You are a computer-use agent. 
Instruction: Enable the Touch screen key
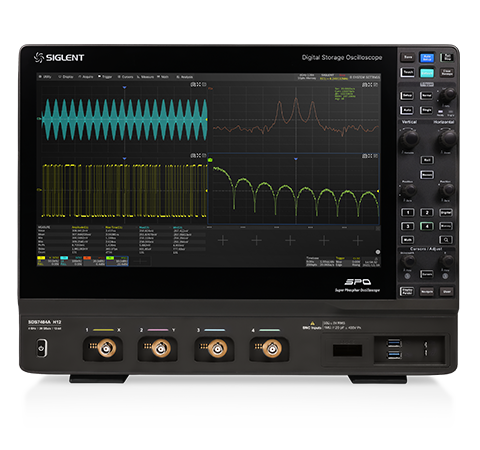pyautogui.click(x=407, y=72)
